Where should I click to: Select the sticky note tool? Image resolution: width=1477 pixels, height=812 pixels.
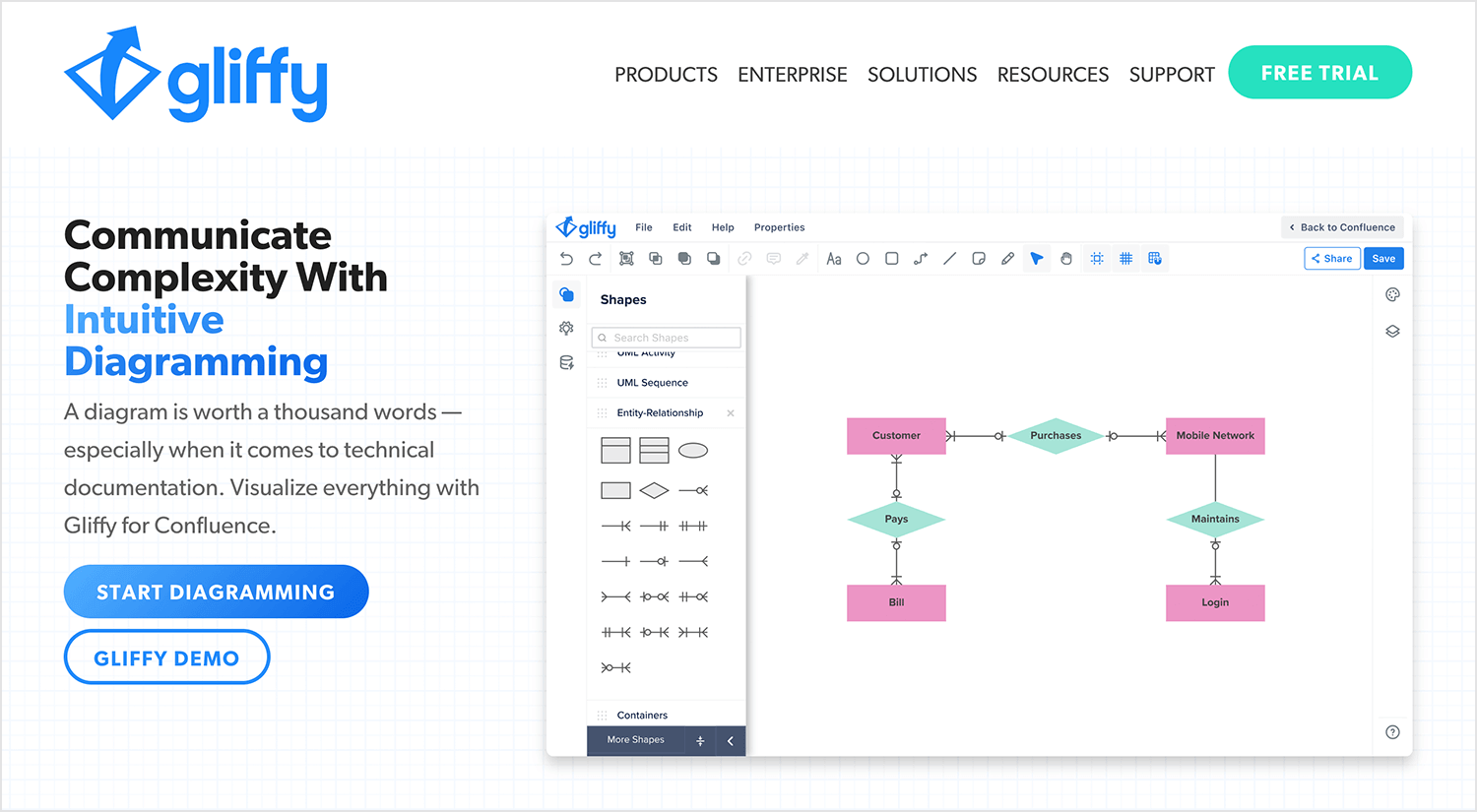[979, 259]
